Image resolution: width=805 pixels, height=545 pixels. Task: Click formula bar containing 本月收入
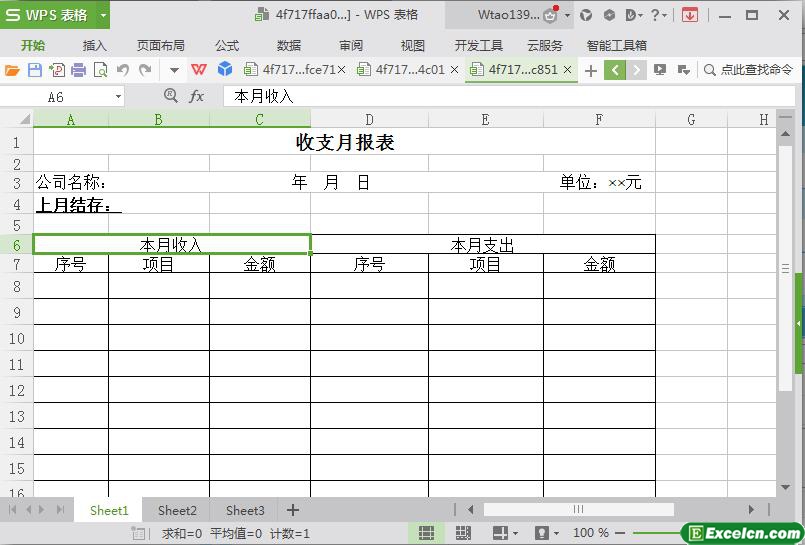508,96
